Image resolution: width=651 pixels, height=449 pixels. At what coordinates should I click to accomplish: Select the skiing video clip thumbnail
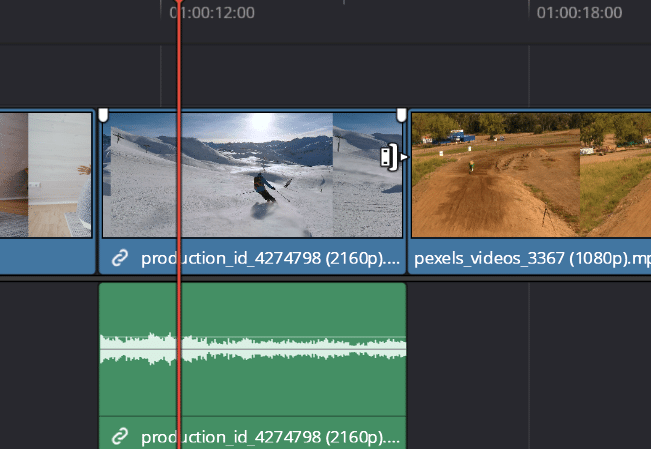click(252, 175)
